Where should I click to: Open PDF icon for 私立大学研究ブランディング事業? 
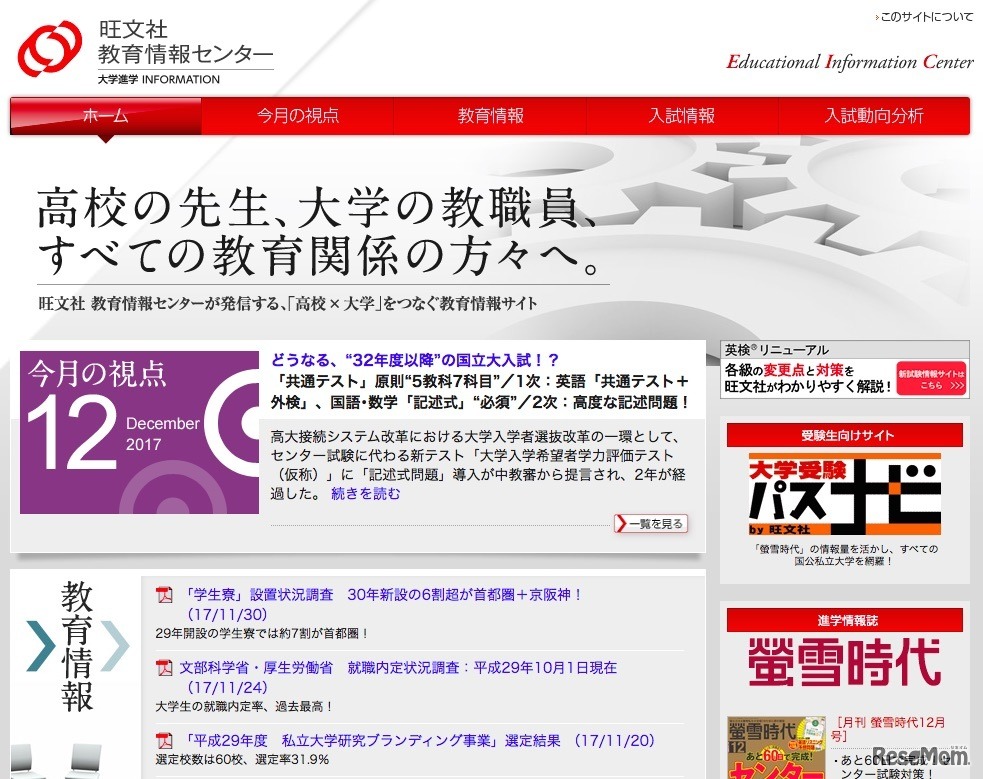[x=164, y=741]
